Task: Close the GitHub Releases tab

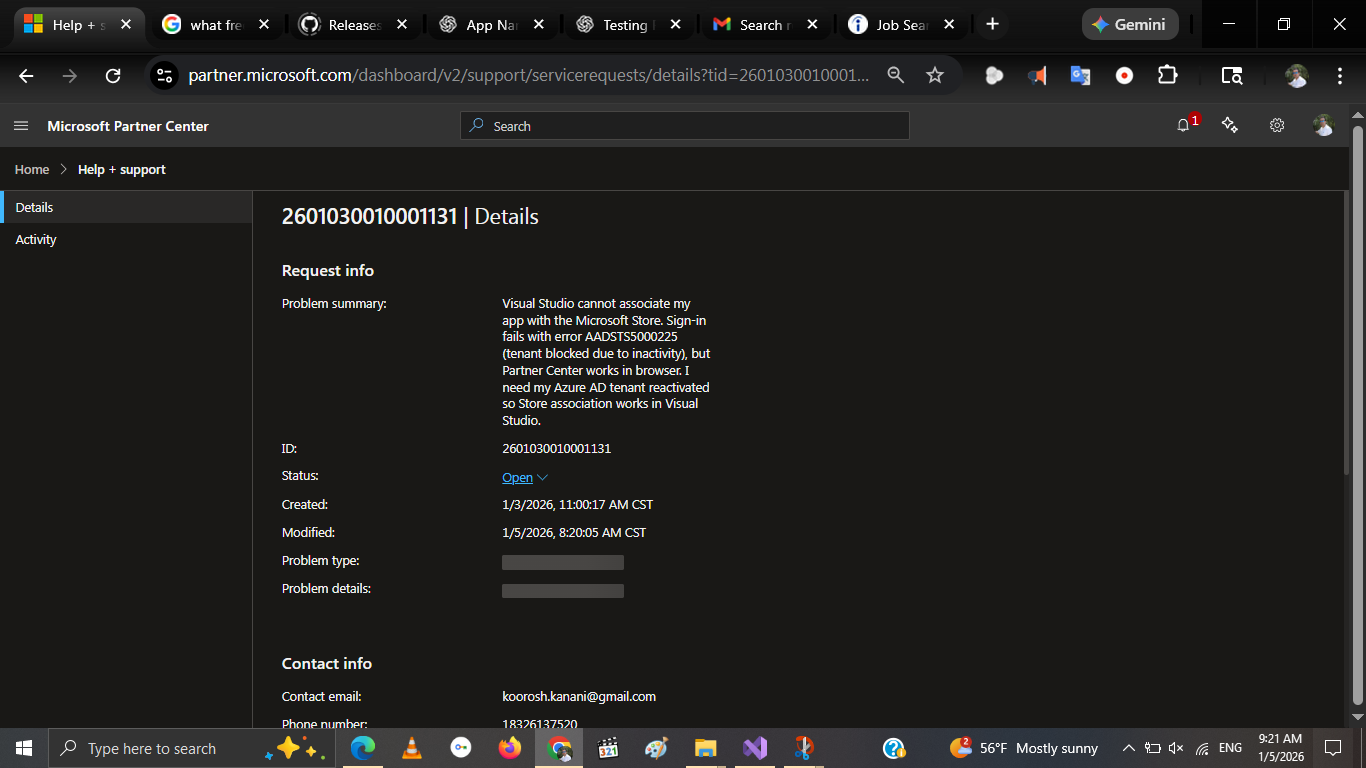Action: coord(401,25)
